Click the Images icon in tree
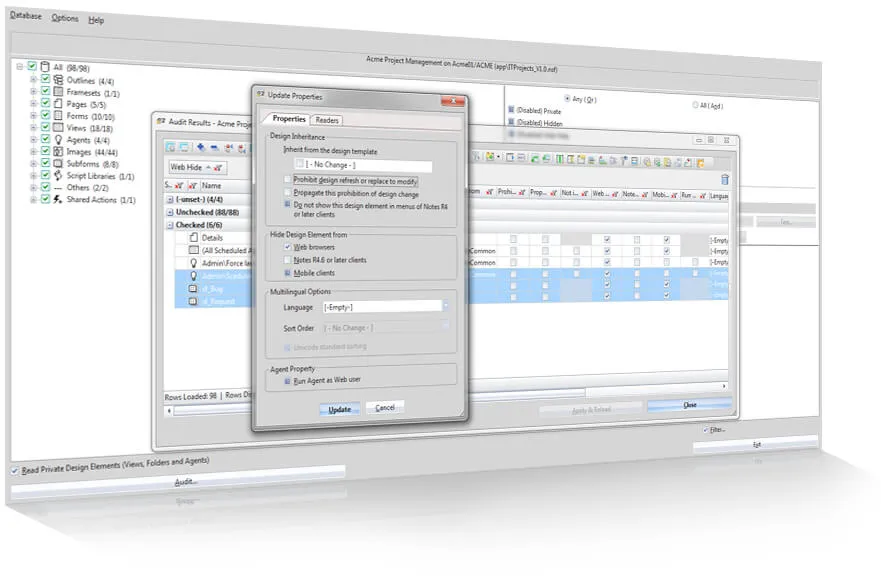The width and height of the screenshot is (881, 580). click(58, 151)
